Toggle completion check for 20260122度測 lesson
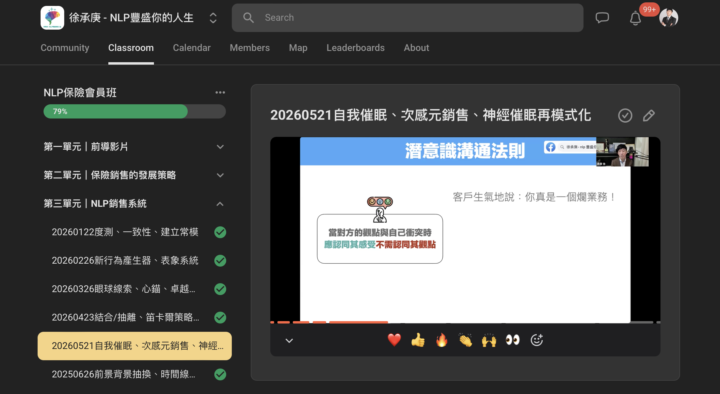Screen dimensions: 720x394 [220, 232]
